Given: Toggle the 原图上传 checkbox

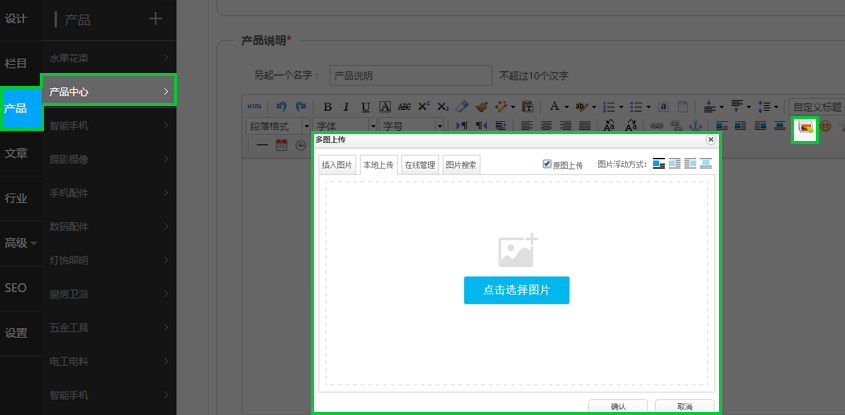Looking at the screenshot, I should (547, 164).
